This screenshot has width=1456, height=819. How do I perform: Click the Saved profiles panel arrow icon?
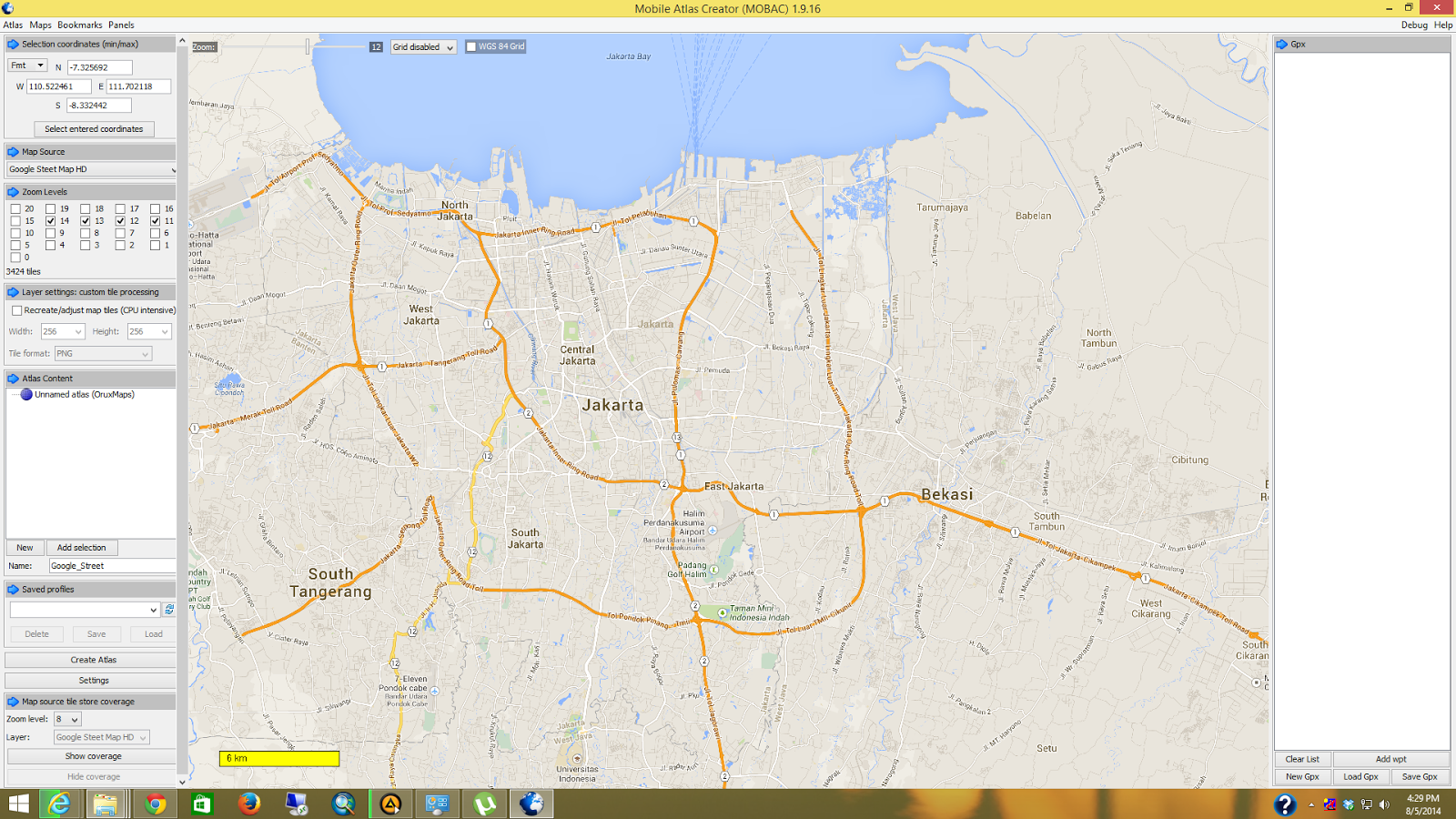11,589
